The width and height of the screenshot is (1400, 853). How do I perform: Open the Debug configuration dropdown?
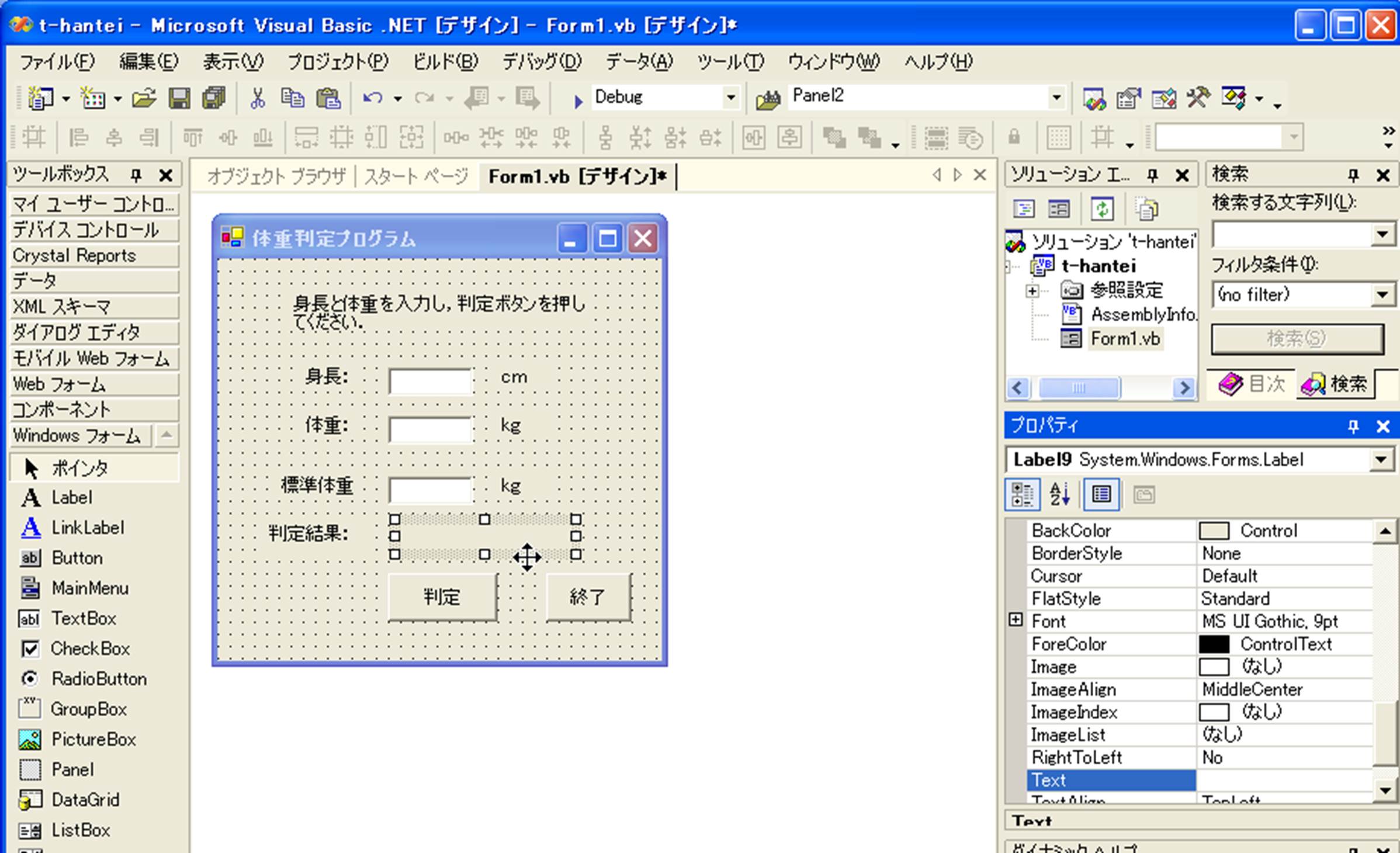coord(730,98)
